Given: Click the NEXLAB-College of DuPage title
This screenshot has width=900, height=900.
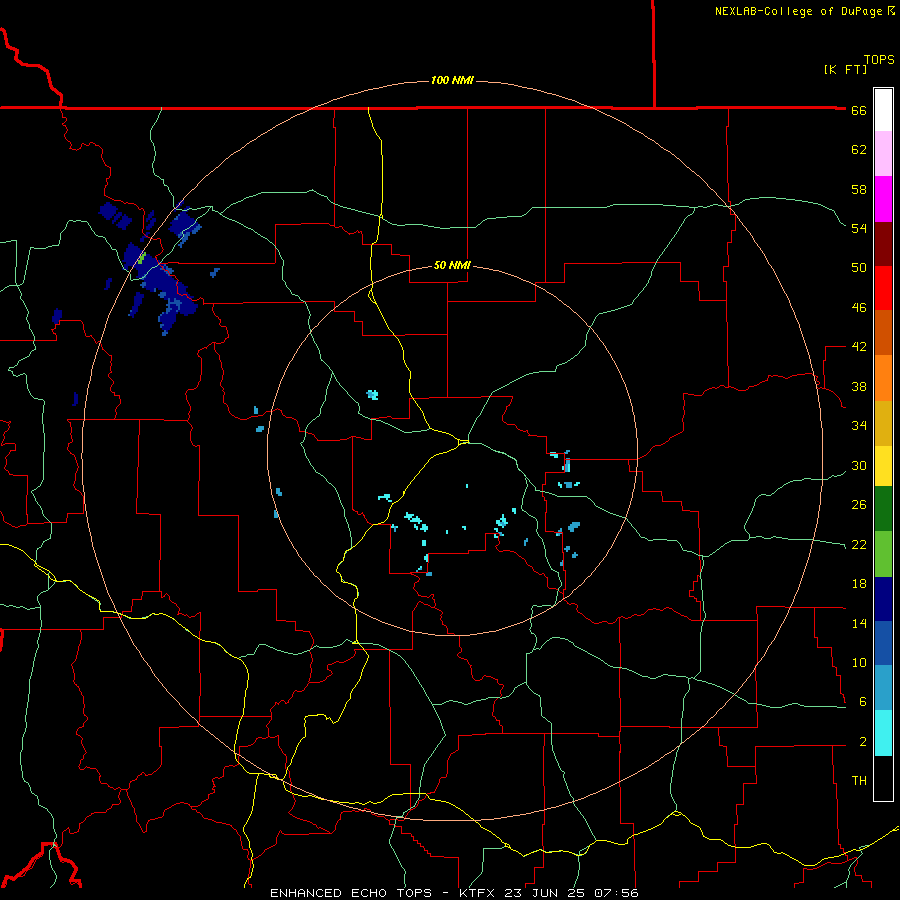Looking at the screenshot, I should [x=799, y=11].
